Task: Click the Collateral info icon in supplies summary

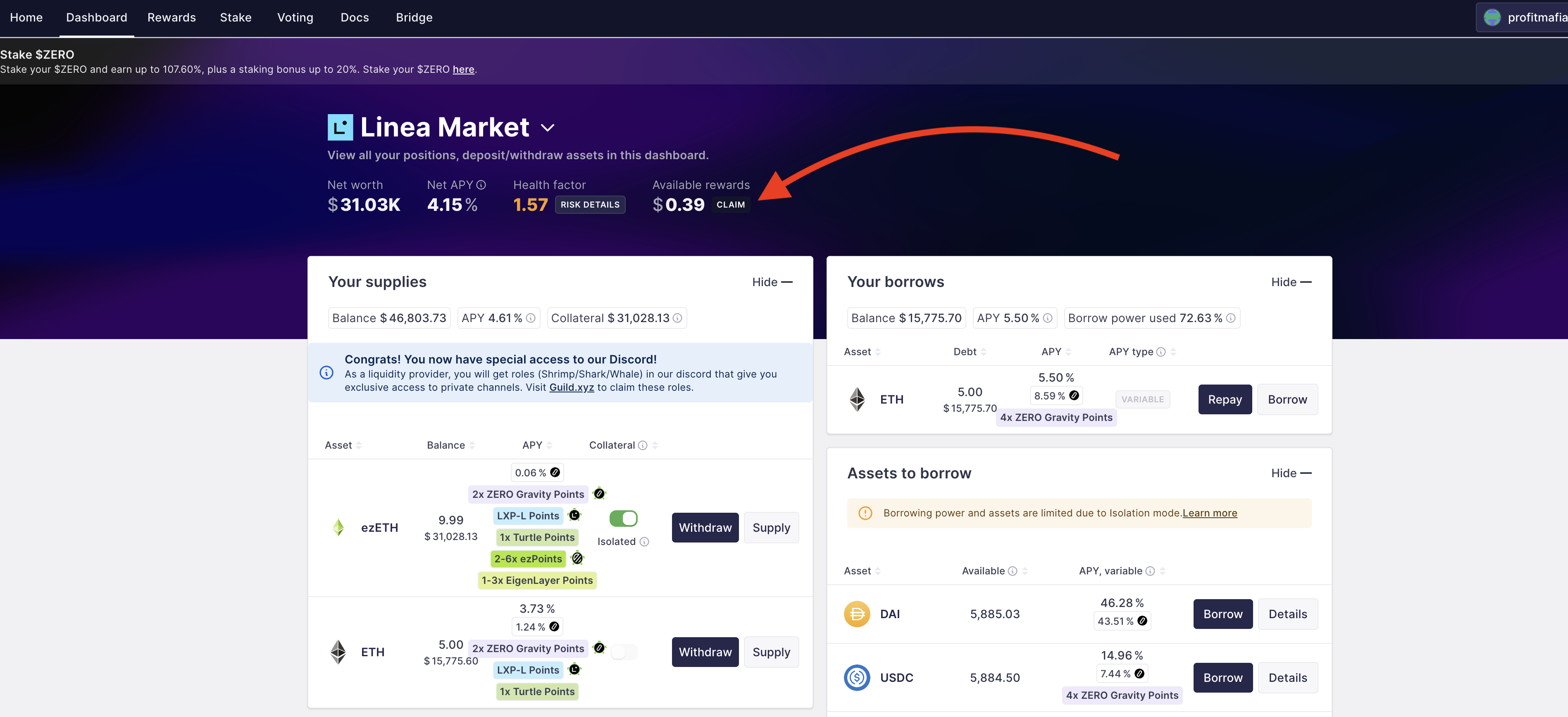Action: tap(677, 318)
